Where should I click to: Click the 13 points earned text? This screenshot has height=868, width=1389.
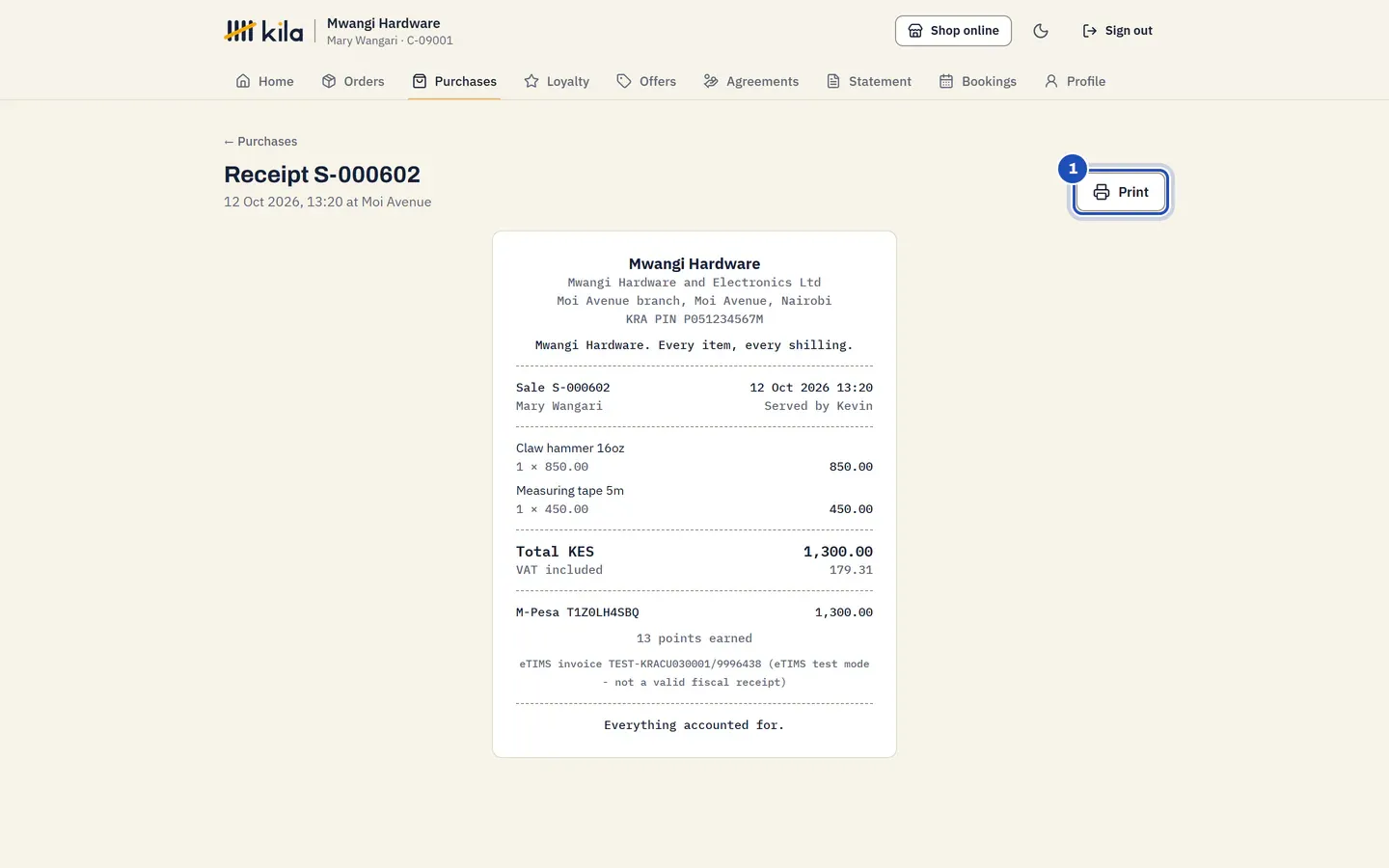pos(694,638)
